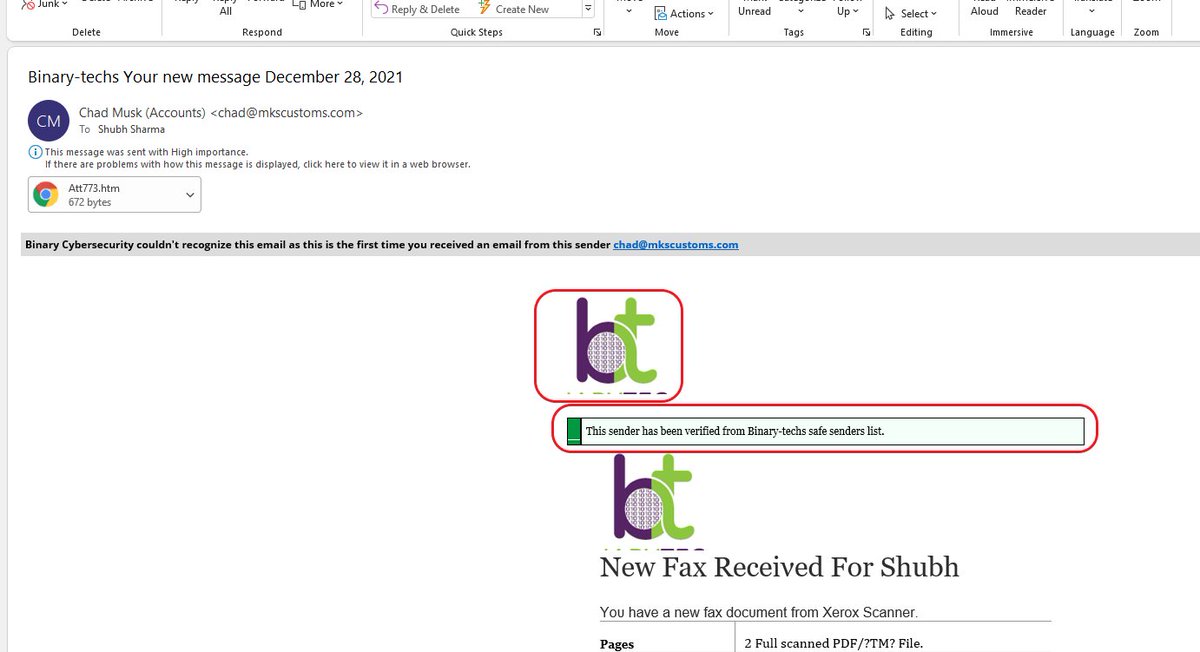Click the High importance info icon
Image resolution: width=1200 pixels, height=652 pixels.
36,152
